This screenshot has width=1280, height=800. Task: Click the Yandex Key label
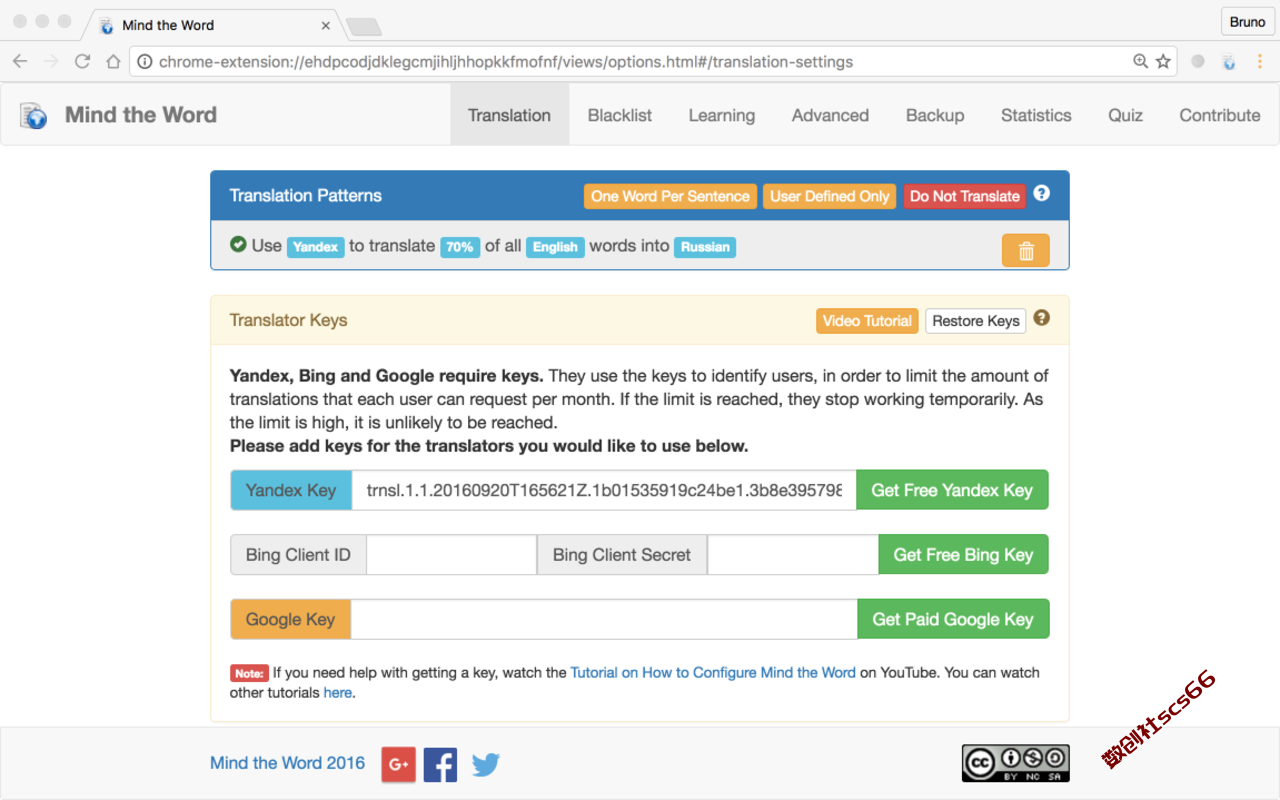point(291,490)
